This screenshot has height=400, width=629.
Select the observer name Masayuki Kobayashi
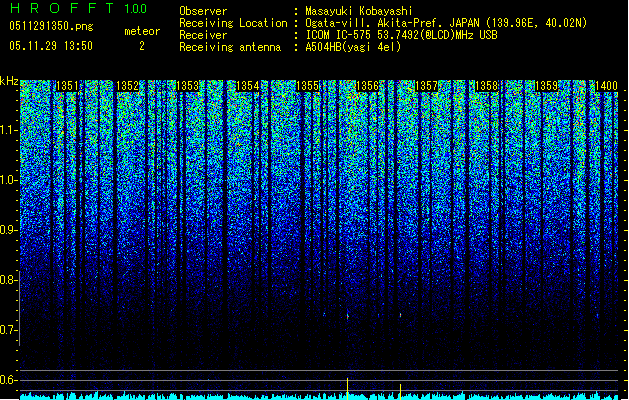pyautogui.click(x=359, y=11)
